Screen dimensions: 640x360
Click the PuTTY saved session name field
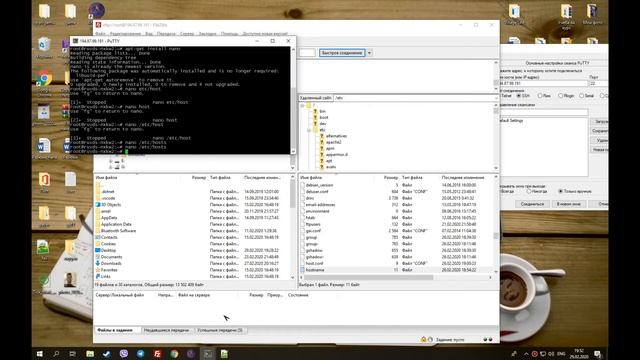[x=544, y=112]
